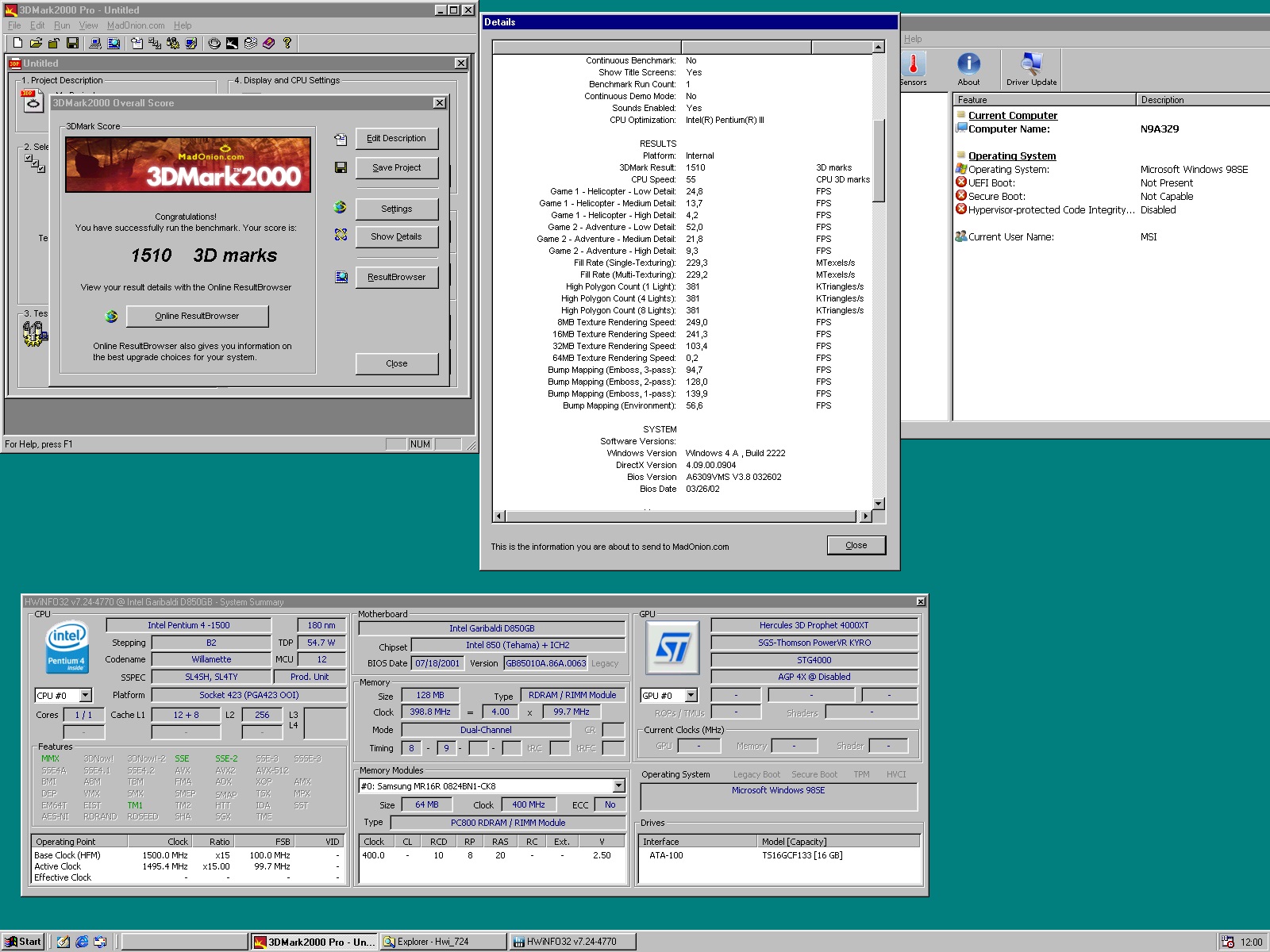Open the Edit menu in 3DMark2000

[x=37, y=25]
